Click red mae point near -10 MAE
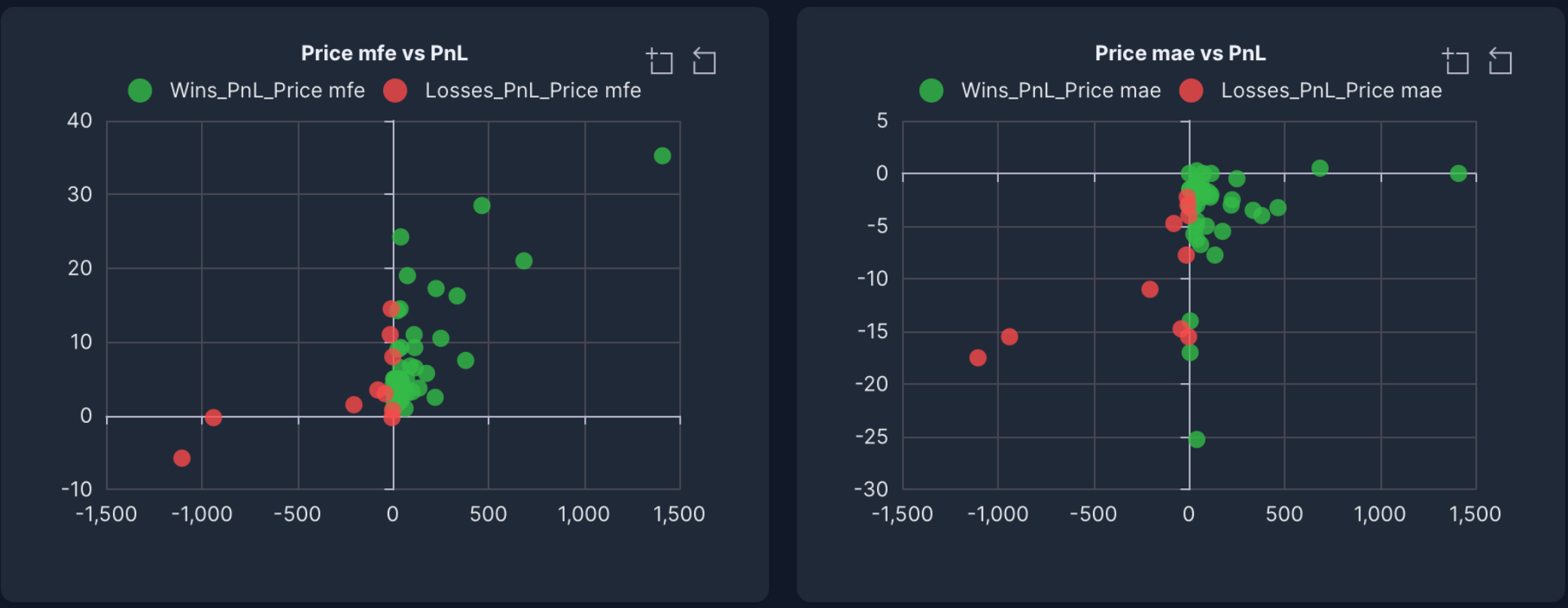Image resolution: width=1568 pixels, height=608 pixels. click(1149, 290)
